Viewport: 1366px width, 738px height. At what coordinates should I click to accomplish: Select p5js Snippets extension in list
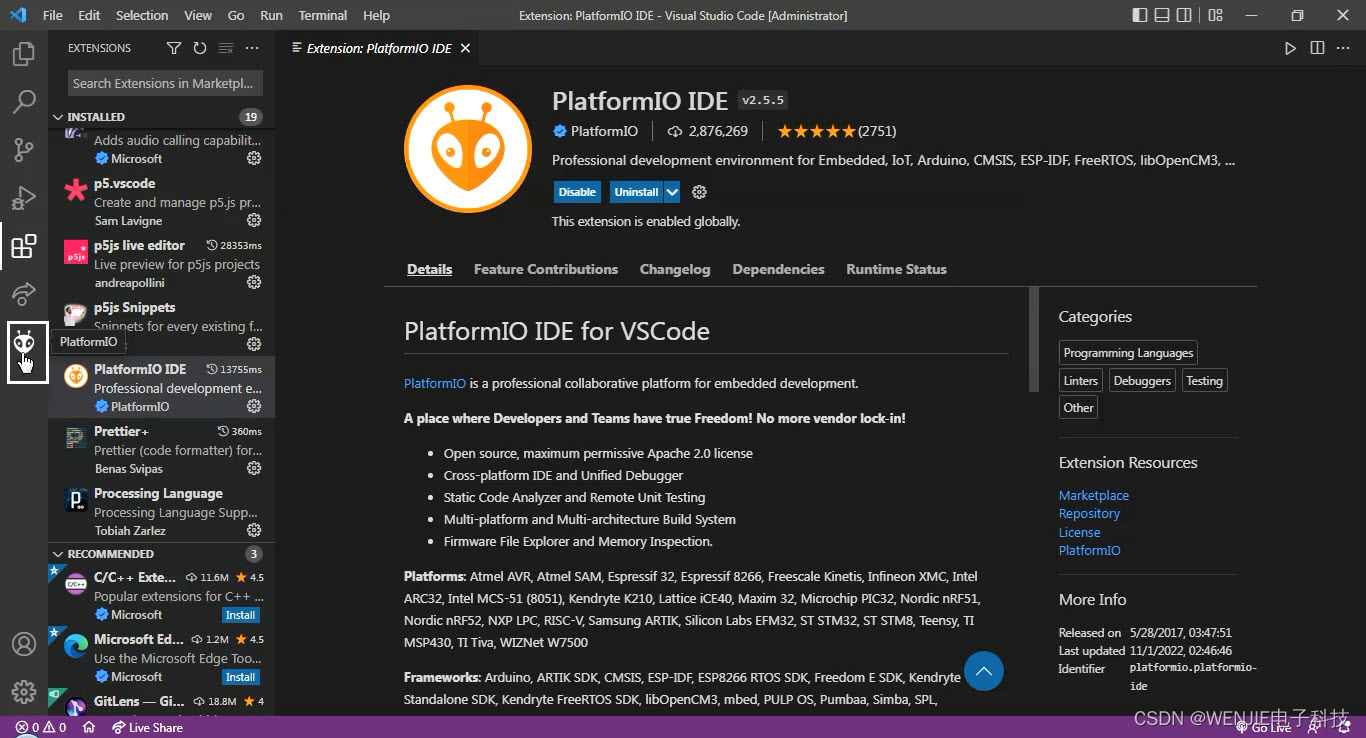(x=162, y=326)
